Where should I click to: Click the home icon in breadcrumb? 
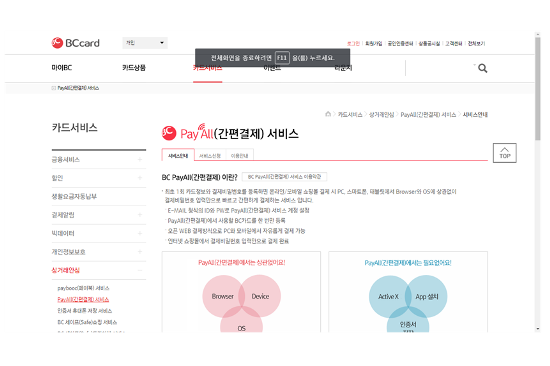pos(328,114)
